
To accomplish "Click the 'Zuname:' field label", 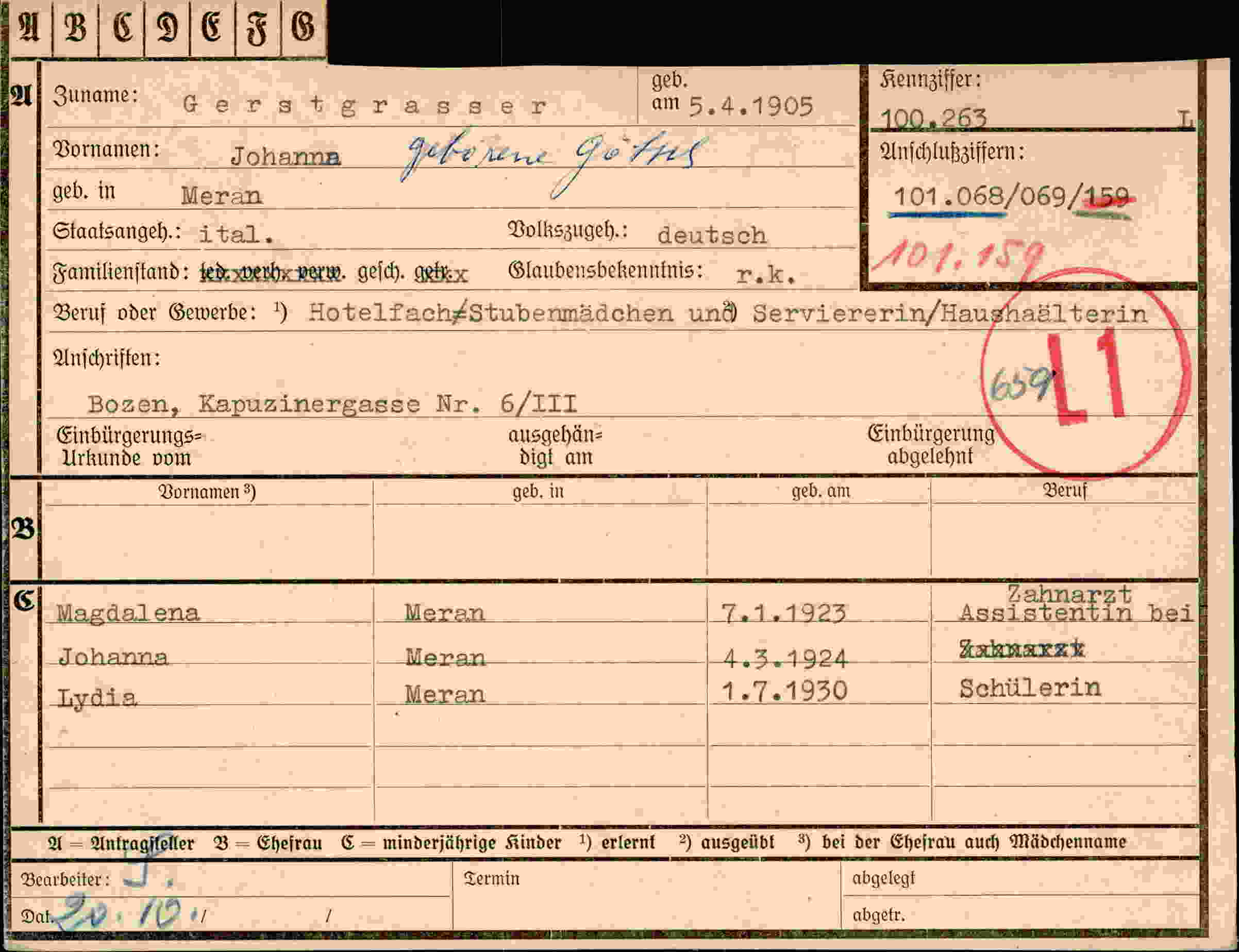I will tap(95, 95).
